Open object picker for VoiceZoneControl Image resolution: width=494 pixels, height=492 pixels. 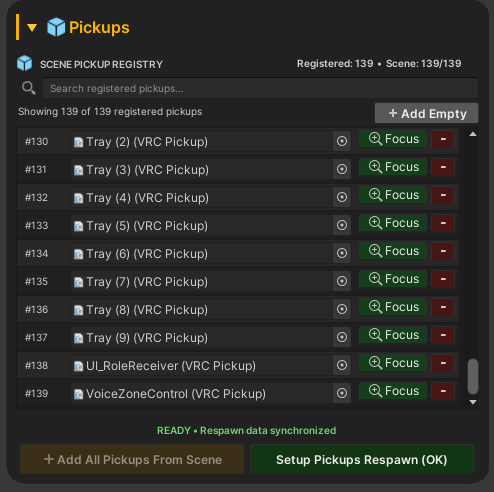[x=342, y=393]
